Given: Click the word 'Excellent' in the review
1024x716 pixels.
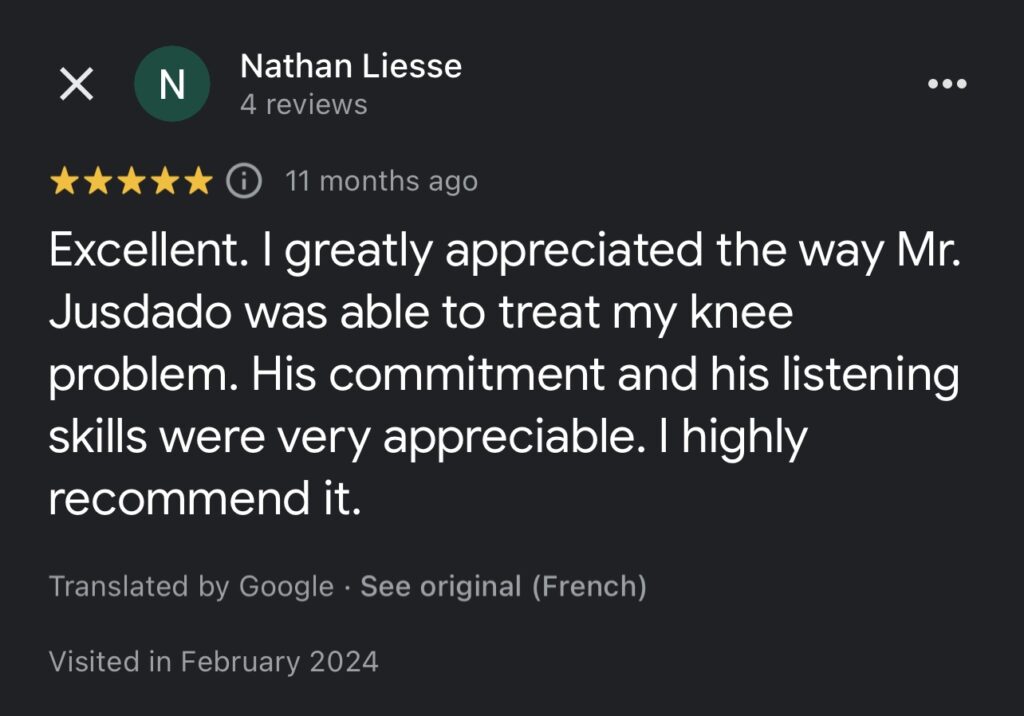Looking at the screenshot, I should 144,250.
